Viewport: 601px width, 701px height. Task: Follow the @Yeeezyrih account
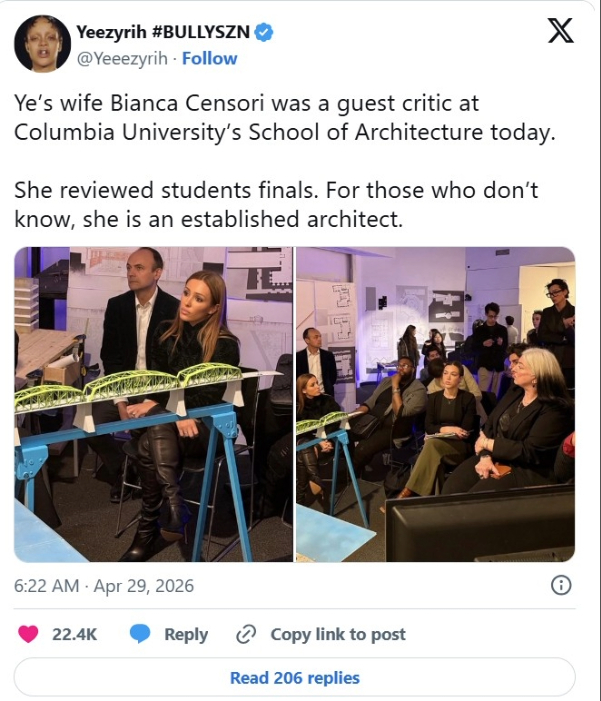click(209, 57)
